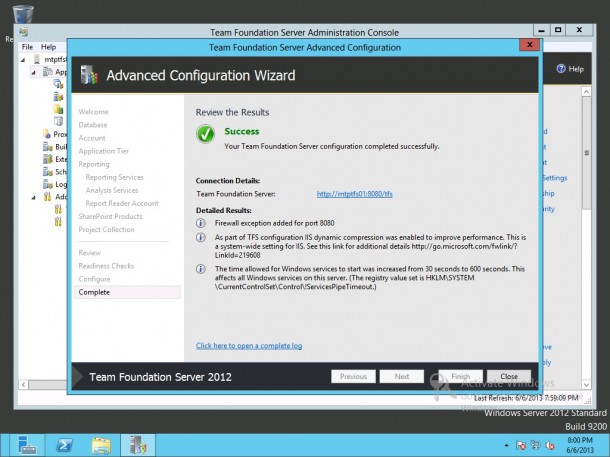Click 'Firewall exception added for port 8080' text
The height and width of the screenshot is (457, 610).
coord(274,223)
